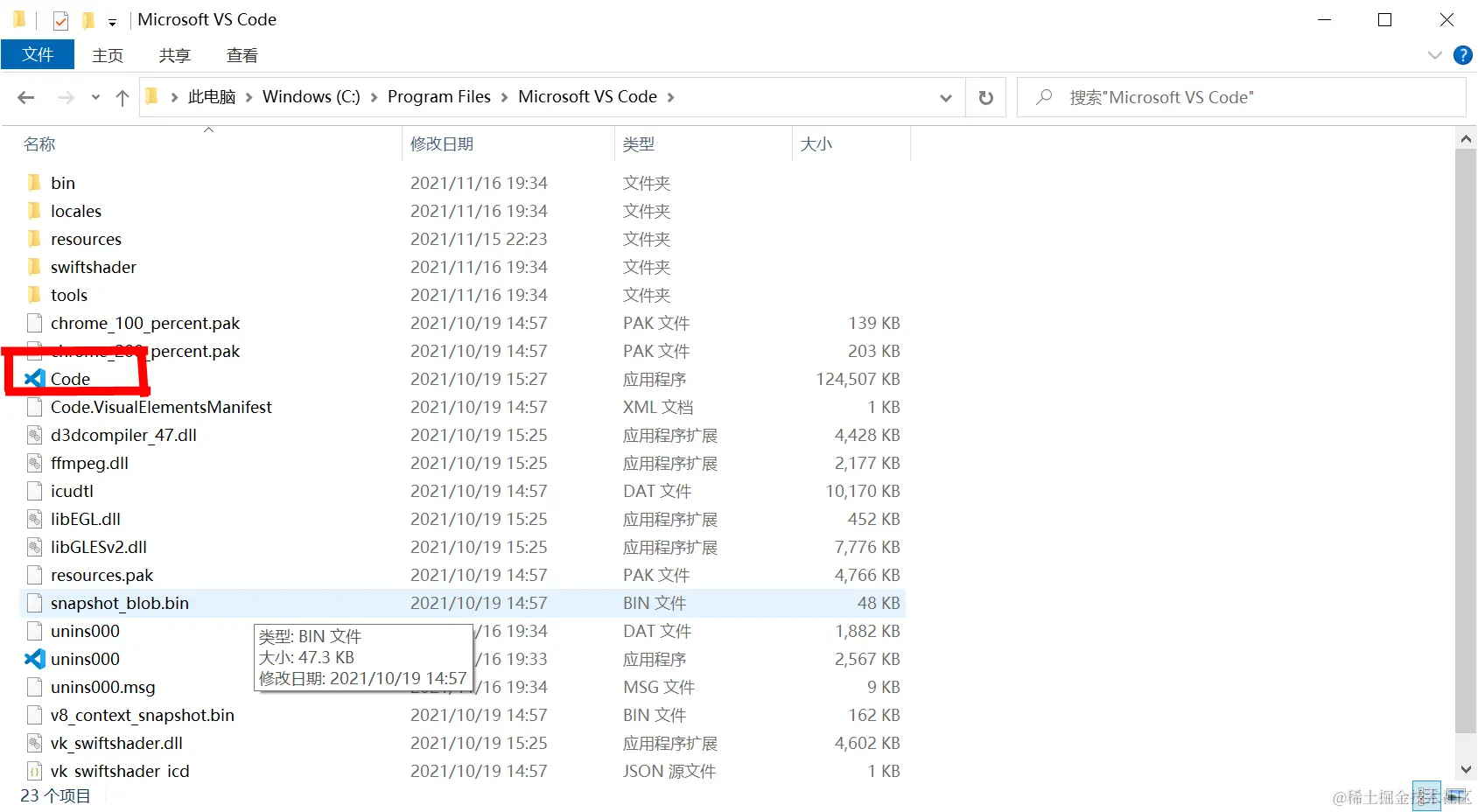This screenshot has width=1478, height=812.
Task: Click the XML 文档 type cell
Action: (658, 407)
